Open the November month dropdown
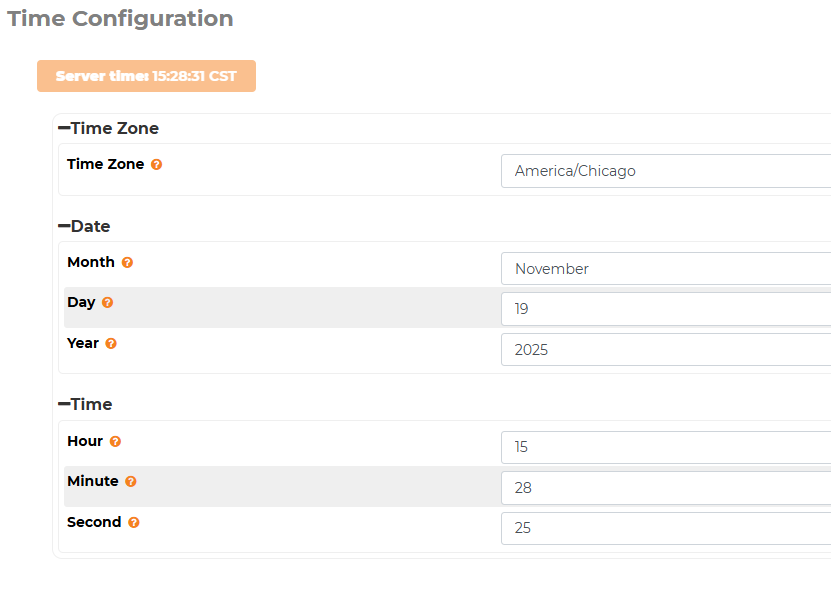831x597 pixels. [665, 269]
